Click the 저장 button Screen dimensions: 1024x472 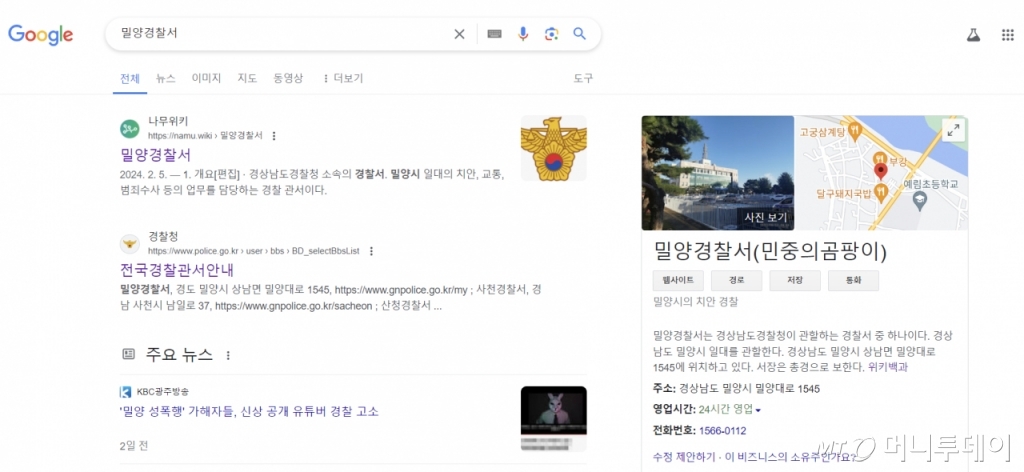tap(795, 281)
